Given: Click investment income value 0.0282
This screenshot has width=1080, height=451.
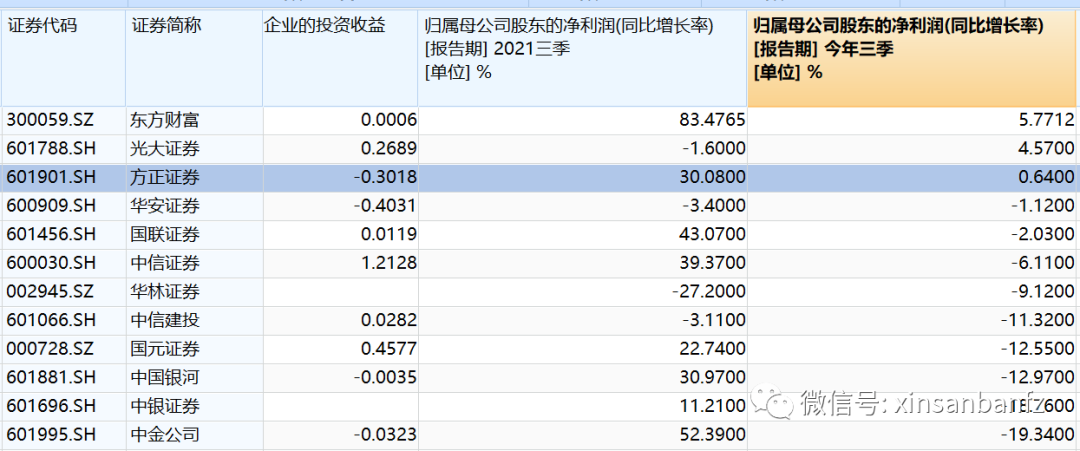Looking at the screenshot, I should click(x=389, y=320).
